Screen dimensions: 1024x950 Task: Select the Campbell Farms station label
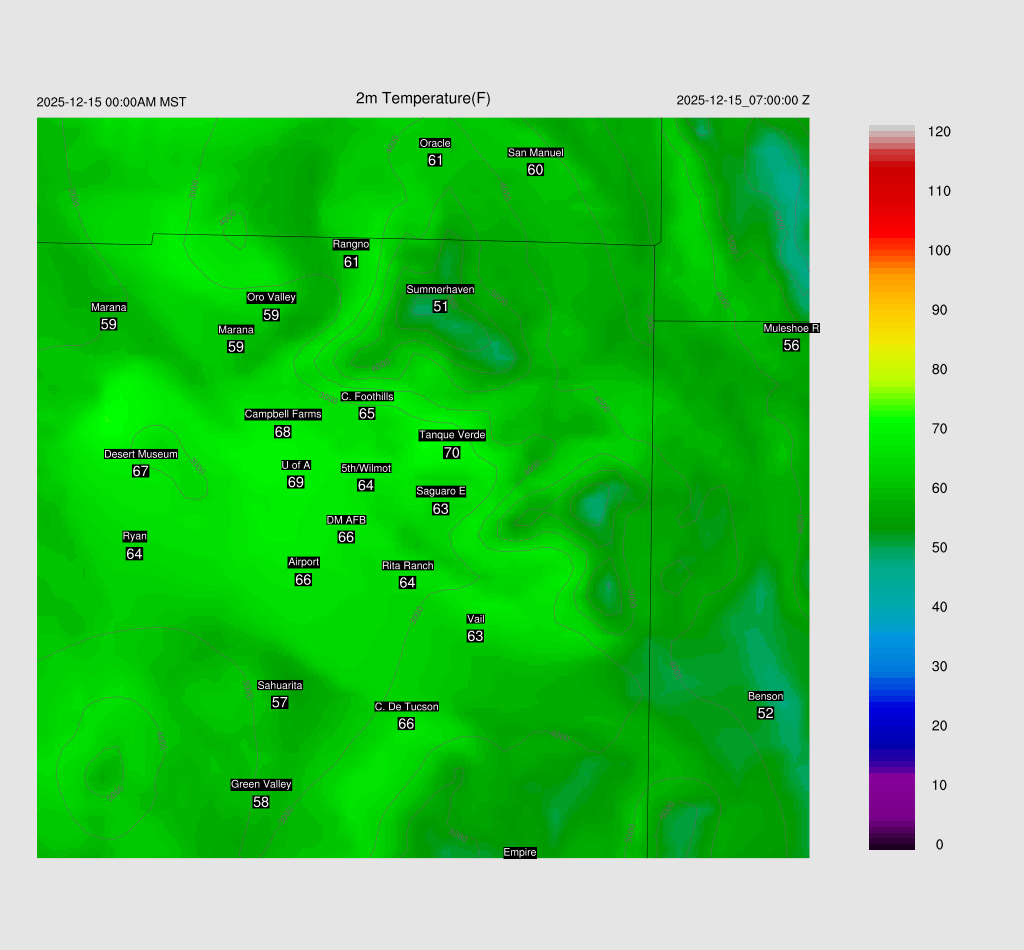pos(283,414)
